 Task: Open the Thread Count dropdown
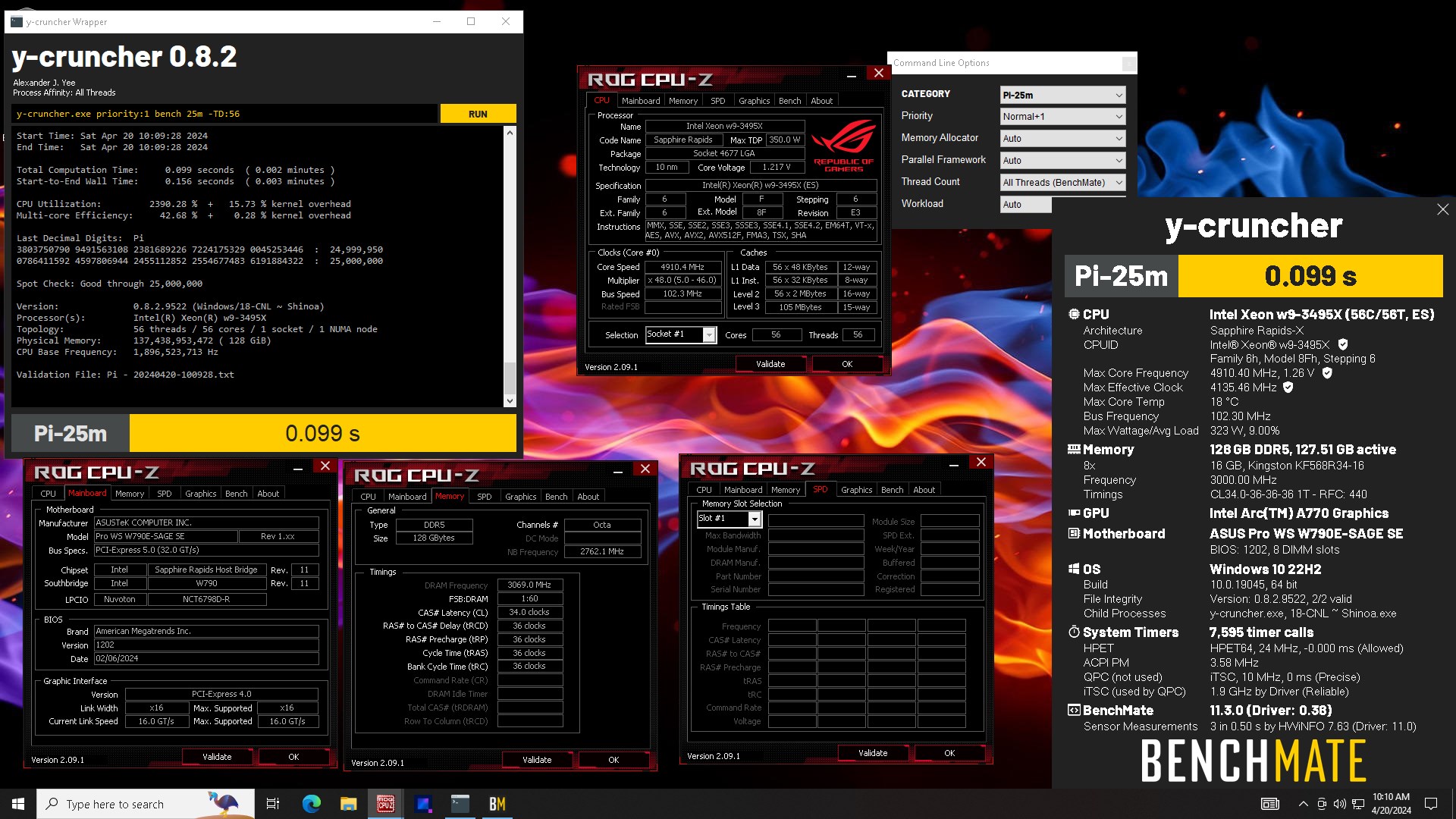(x=1062, y=182)
